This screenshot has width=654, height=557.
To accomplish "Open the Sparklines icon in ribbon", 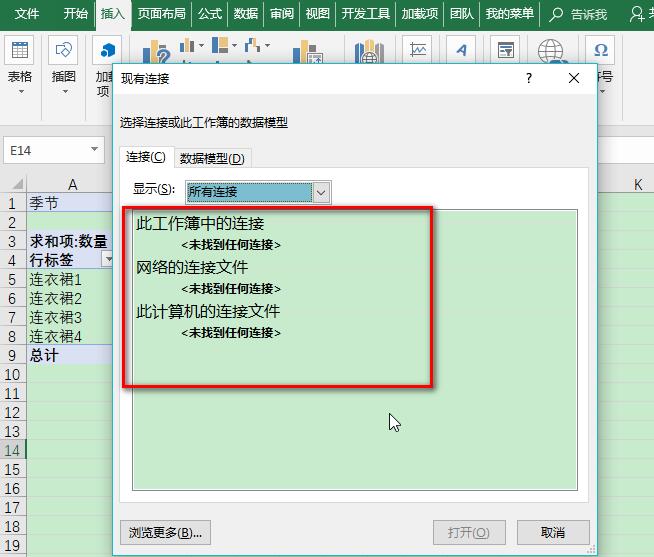I will [x=417, y=50].
